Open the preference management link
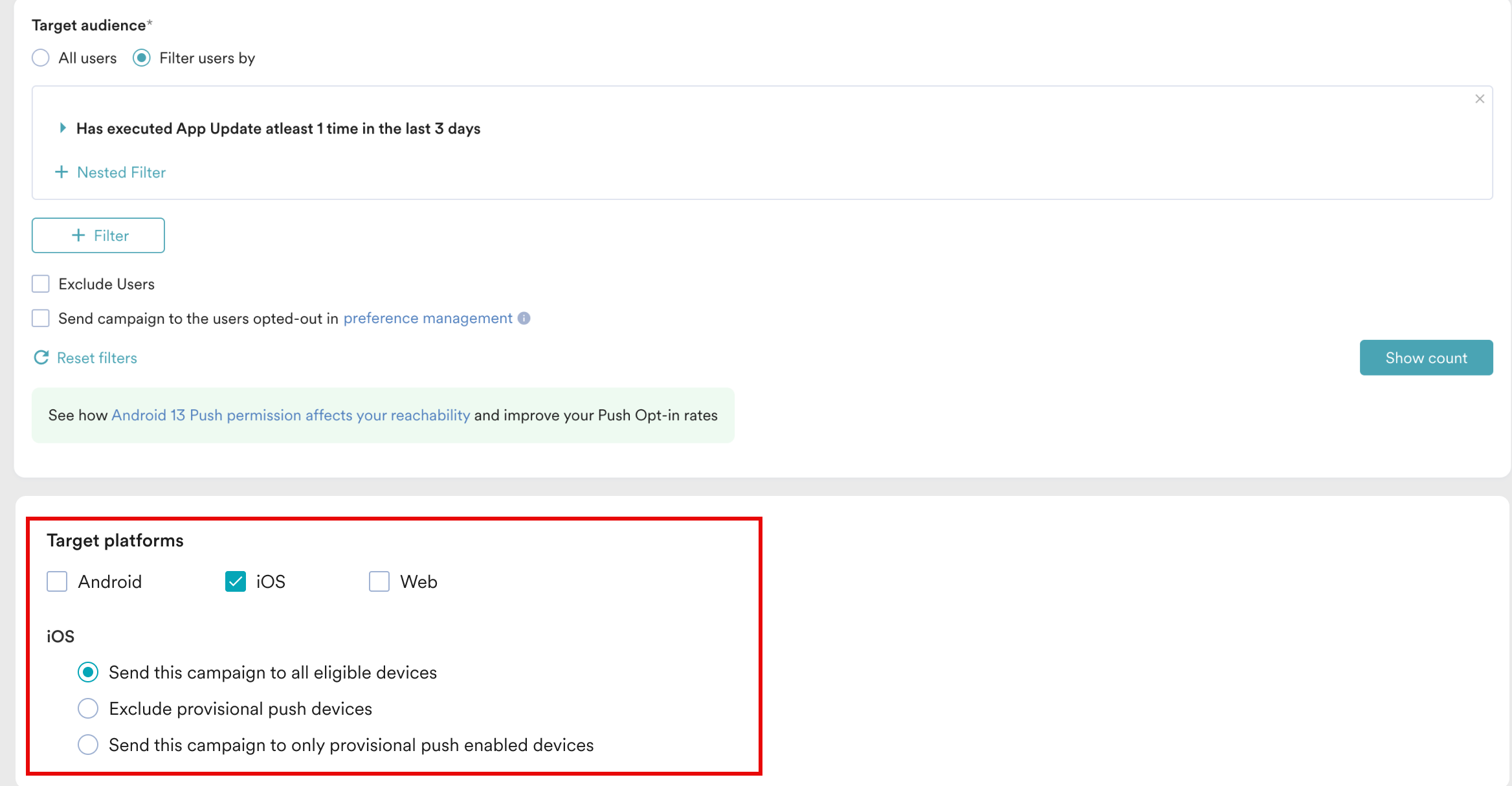This screenshot has height=786, width=1512. (x=427, y=318)
